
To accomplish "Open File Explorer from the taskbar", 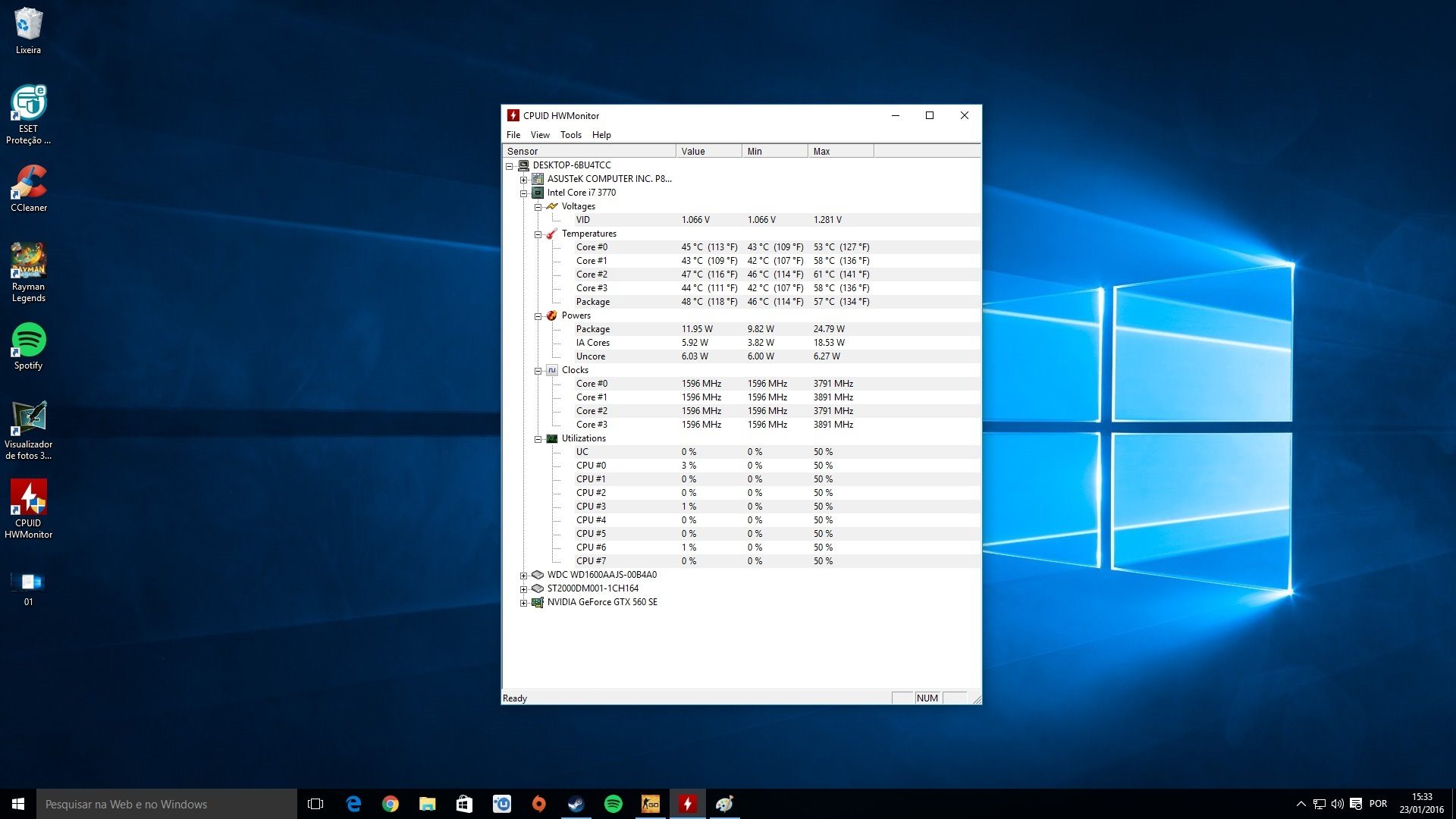I will point(428,804).
